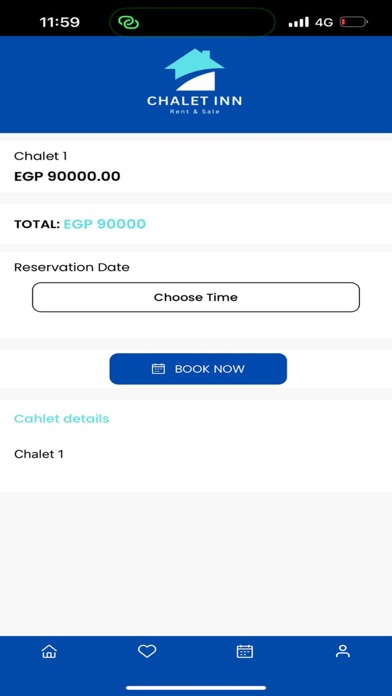Open the profile person icon
This screenshot has height=696, width=392.
point(343,651)
